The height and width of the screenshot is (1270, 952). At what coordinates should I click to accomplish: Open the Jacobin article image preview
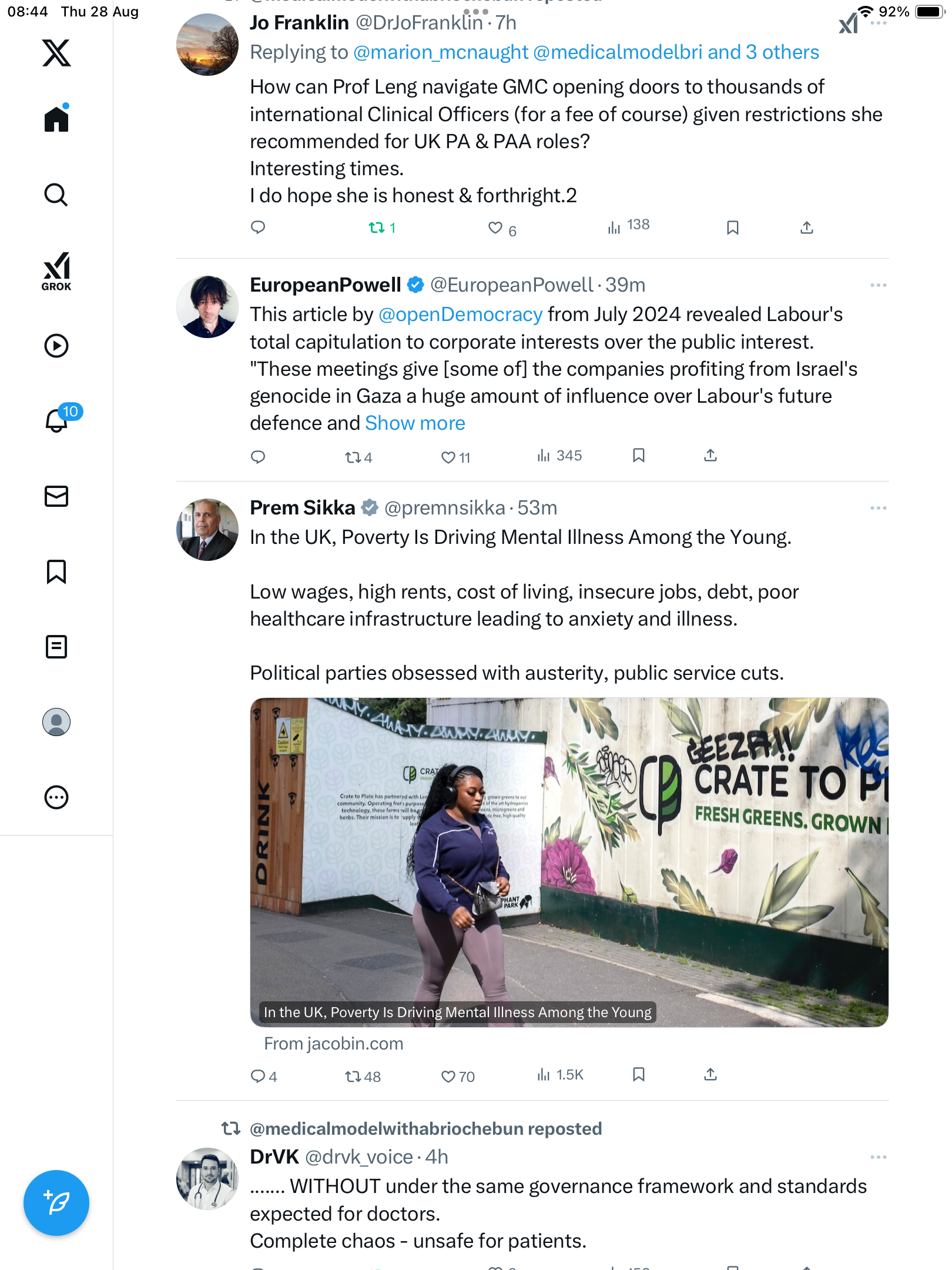pyautogui.click(x=569, y=862)
